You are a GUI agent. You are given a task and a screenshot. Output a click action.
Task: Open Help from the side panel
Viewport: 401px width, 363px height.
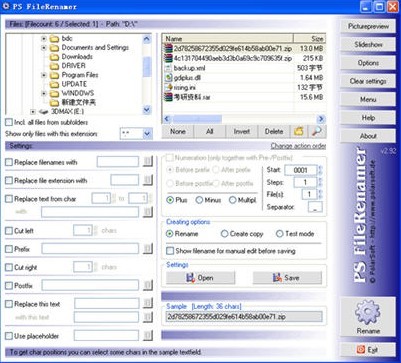tap(368, 118)
